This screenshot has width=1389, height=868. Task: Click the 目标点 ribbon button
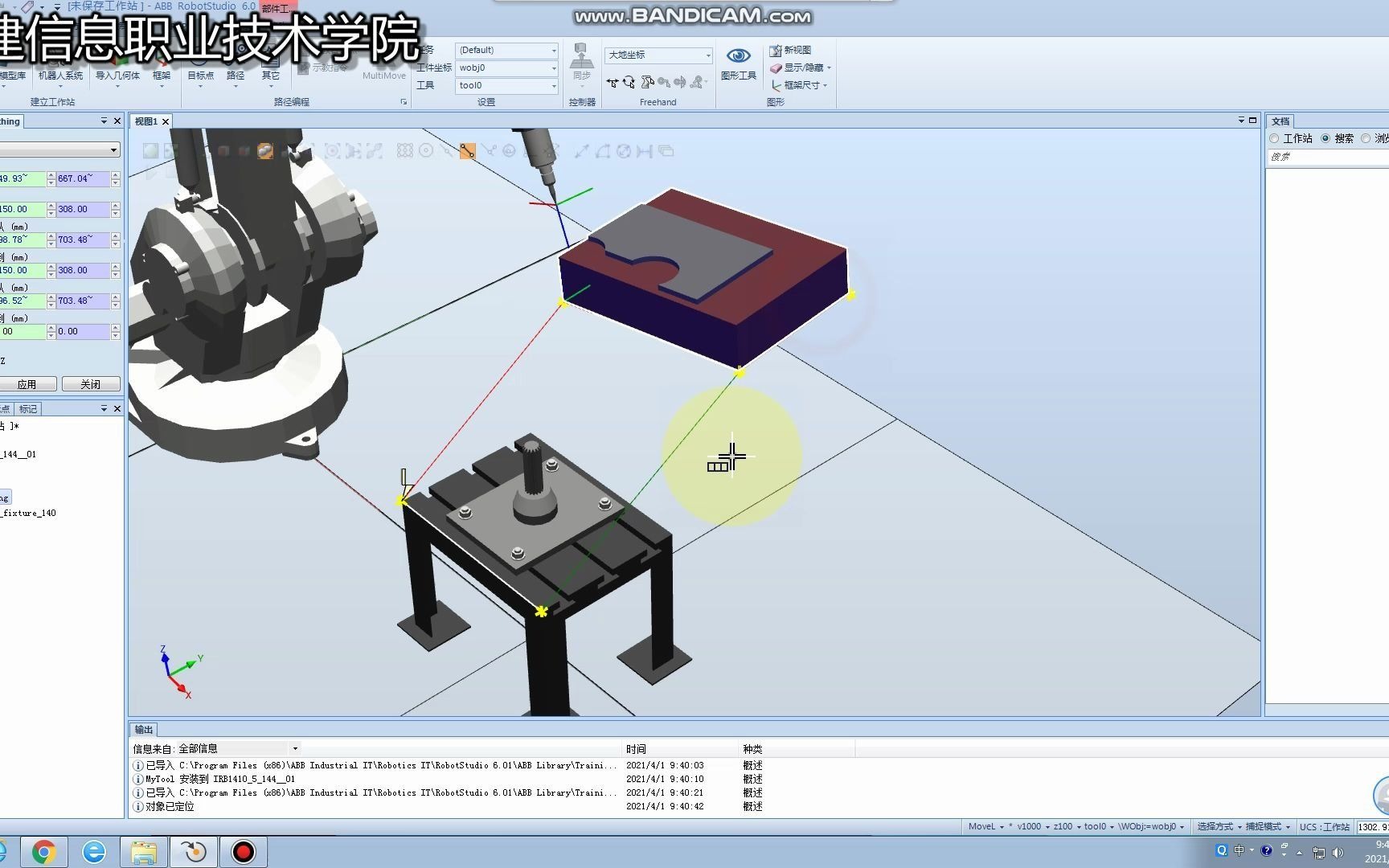200,76
